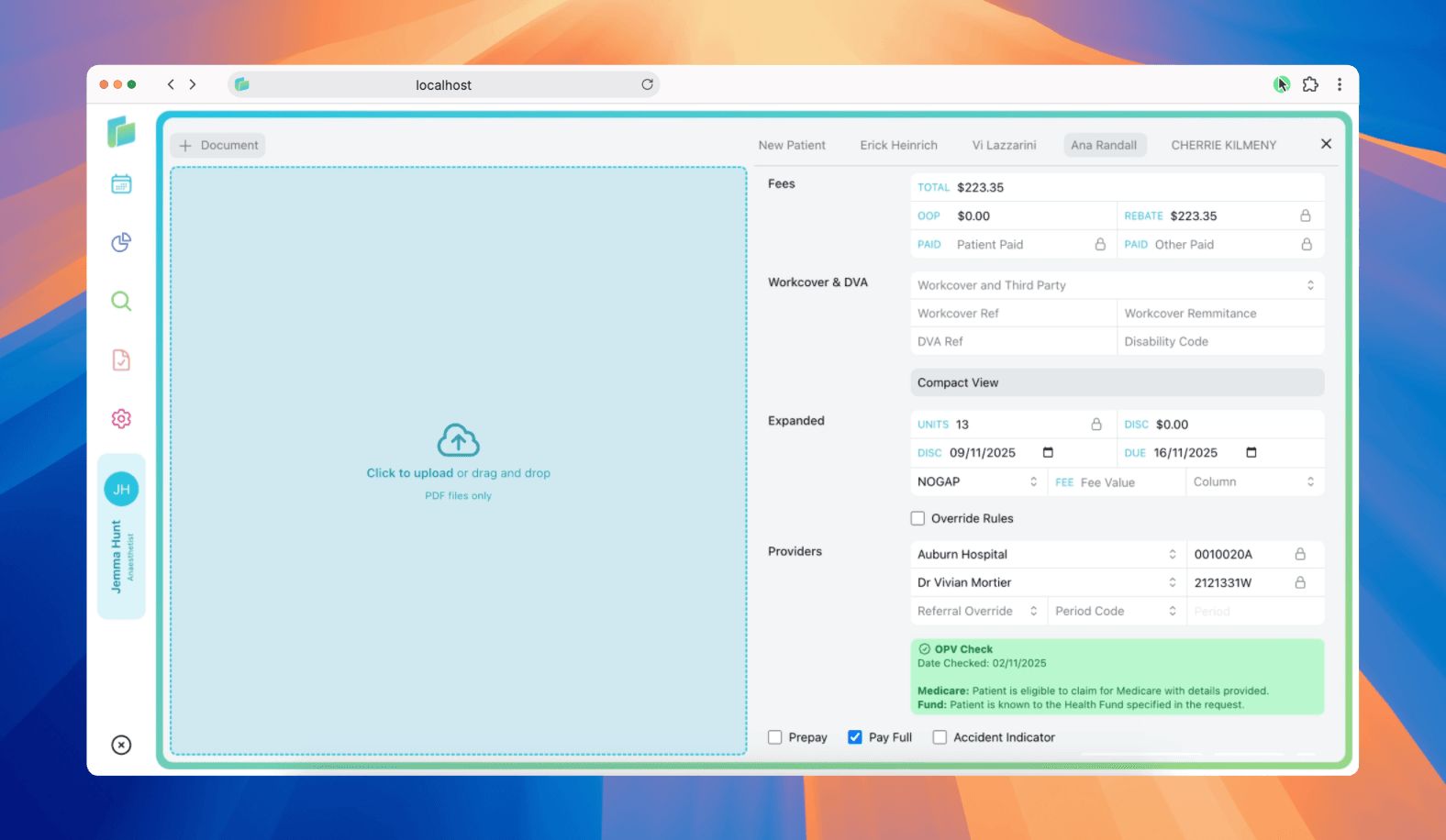Enable the Prepay checkbox
Image resolution: width=1446 pixels, height=840 pixels.
click(775, 737)
